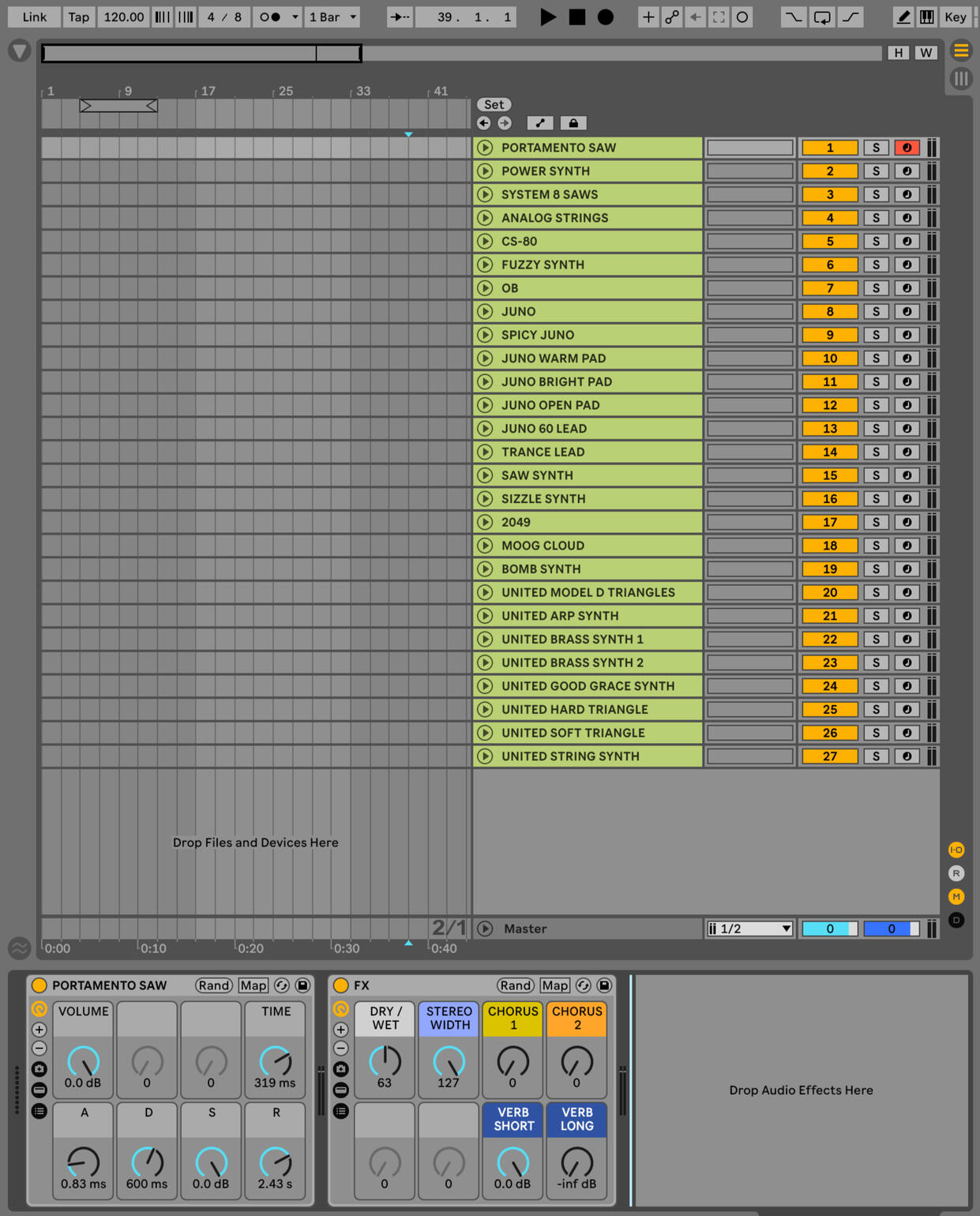Launch the JUNO WARM PAD track play icon

(485, 358)
